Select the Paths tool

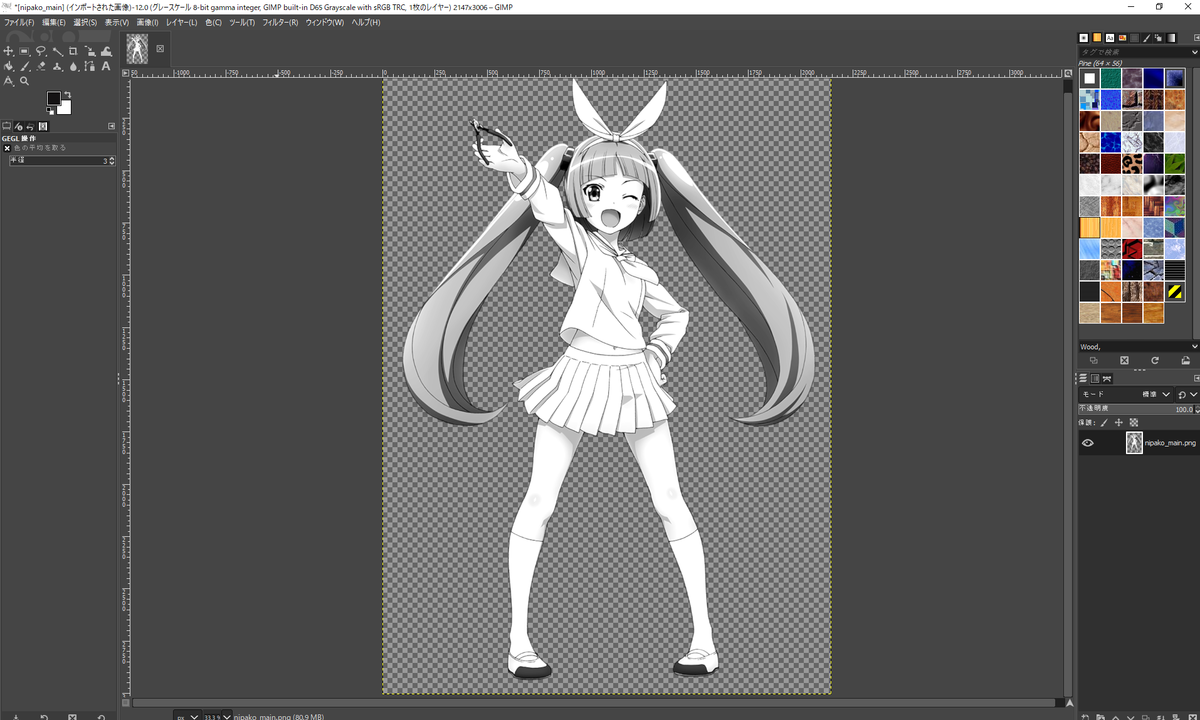[x=90, y=66]
